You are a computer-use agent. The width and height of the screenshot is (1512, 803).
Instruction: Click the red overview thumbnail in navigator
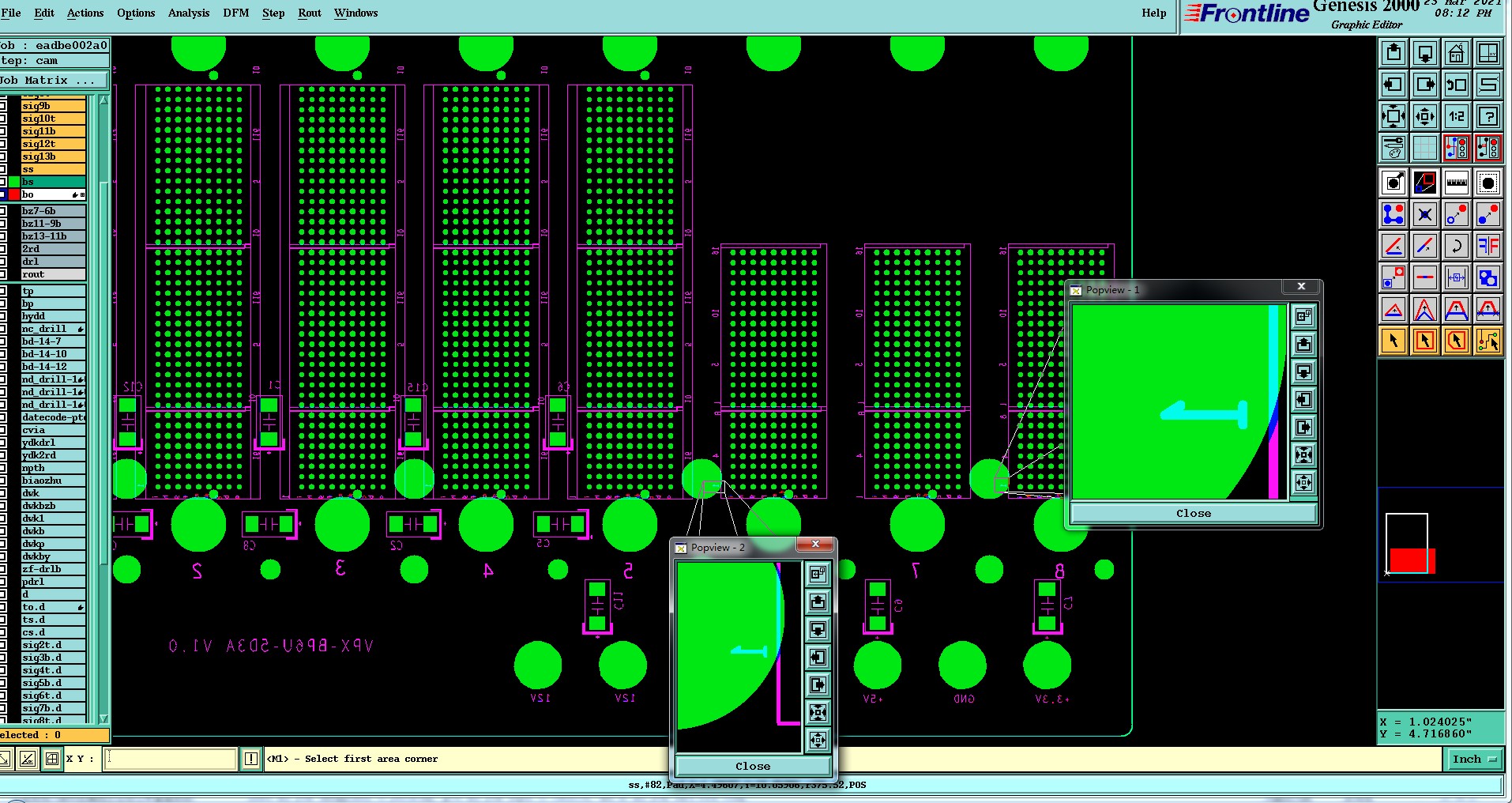1412,560
